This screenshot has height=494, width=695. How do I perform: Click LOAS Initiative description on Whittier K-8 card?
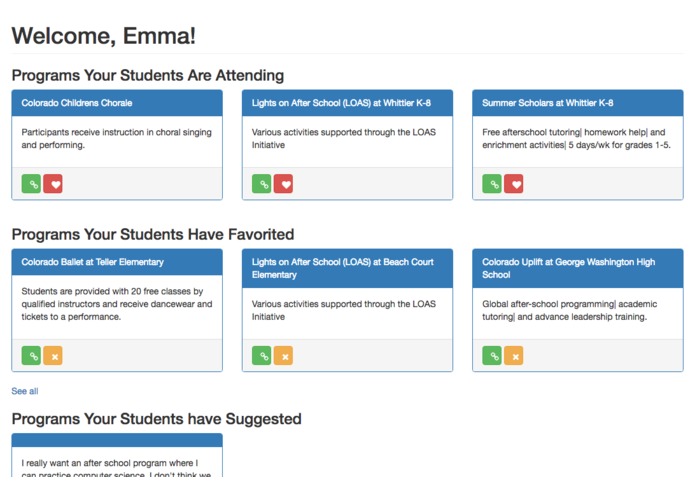tap(344, 138)
